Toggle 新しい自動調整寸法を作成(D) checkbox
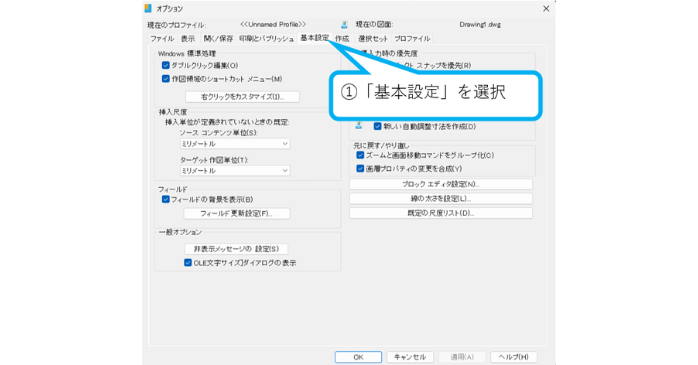Screen dimensions: 698x365 coord(377,126)
